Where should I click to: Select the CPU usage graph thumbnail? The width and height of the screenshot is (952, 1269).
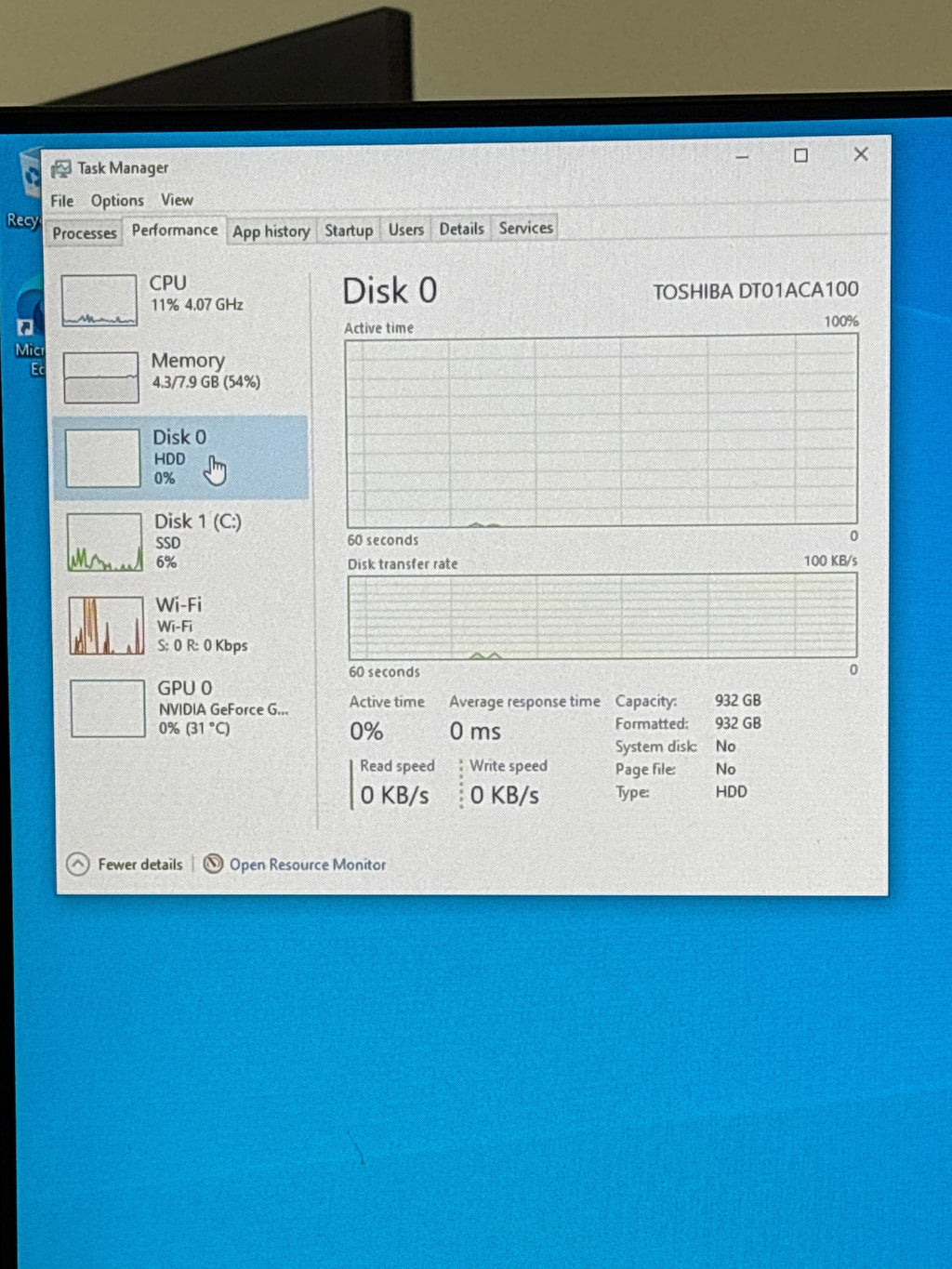[x=99, y=301]
